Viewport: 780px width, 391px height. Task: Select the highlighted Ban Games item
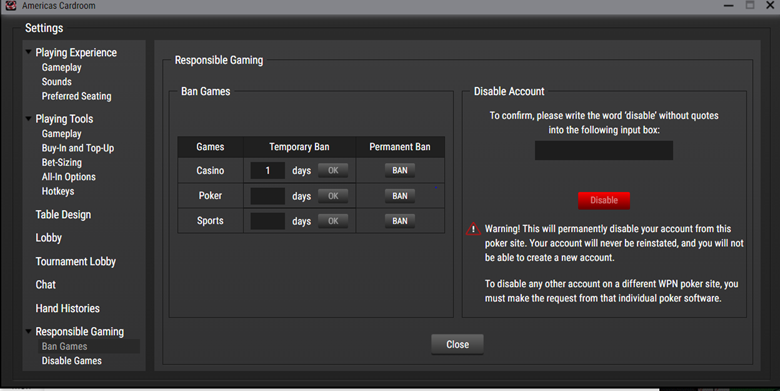pyautogui.click(x=89, y=346)
